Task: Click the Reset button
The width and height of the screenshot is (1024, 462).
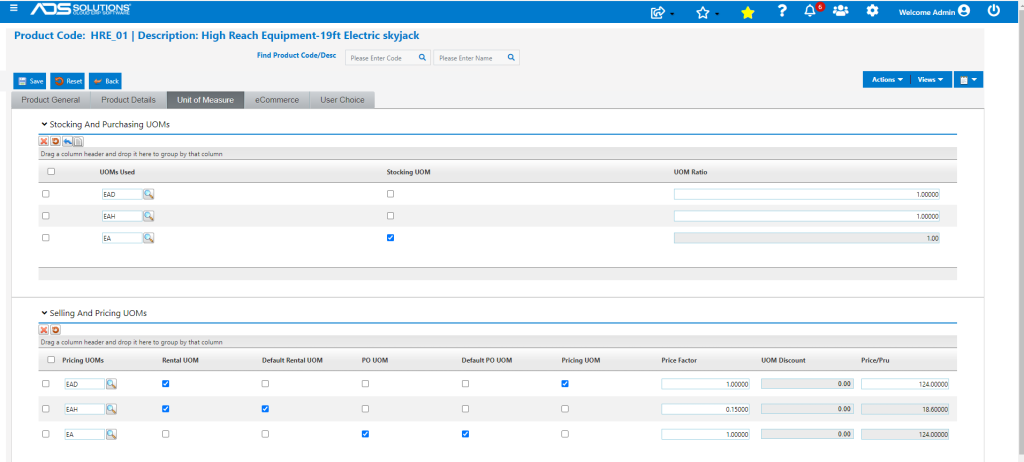Action: [68, 81]
